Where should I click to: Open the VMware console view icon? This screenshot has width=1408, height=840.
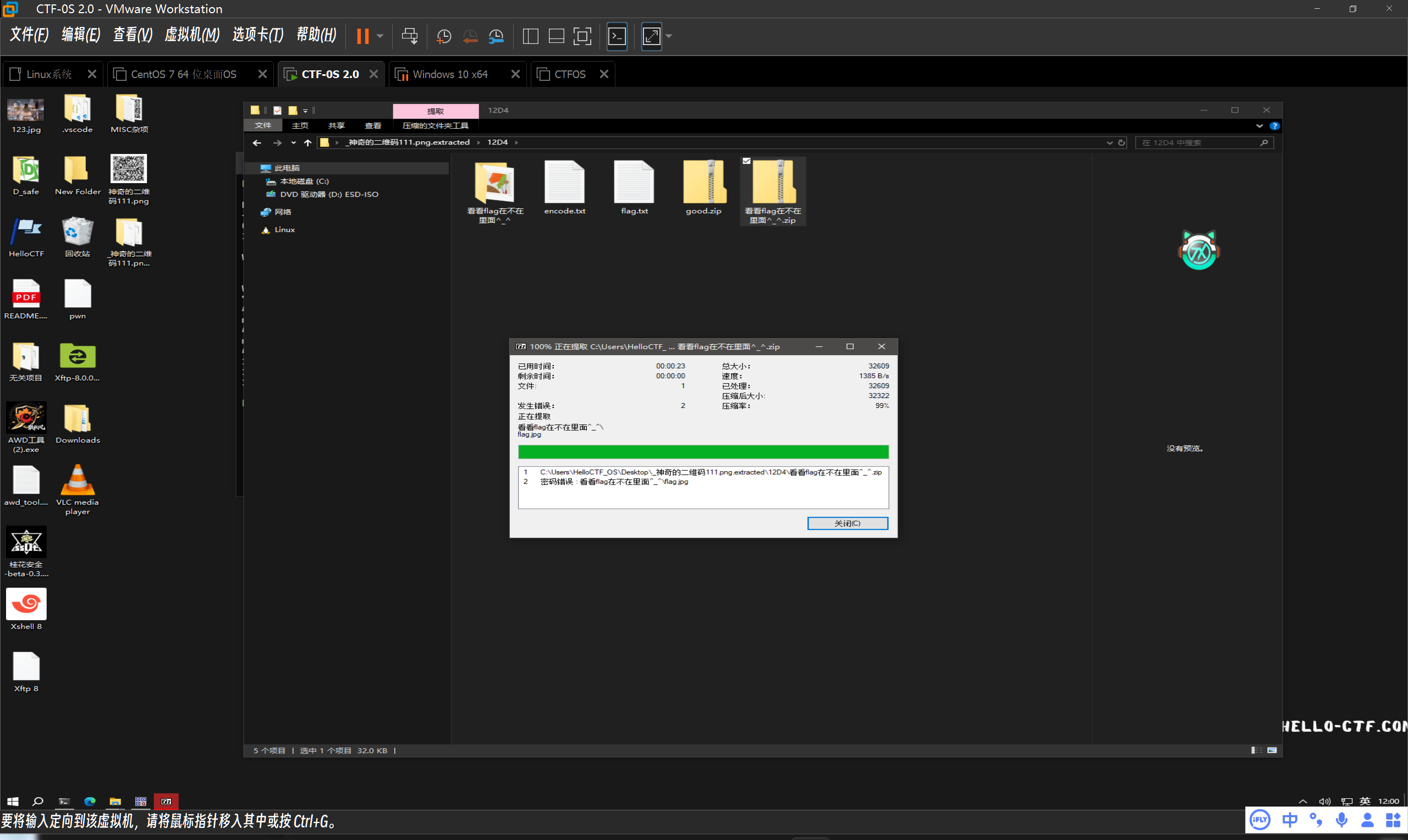tap(617, 36)
